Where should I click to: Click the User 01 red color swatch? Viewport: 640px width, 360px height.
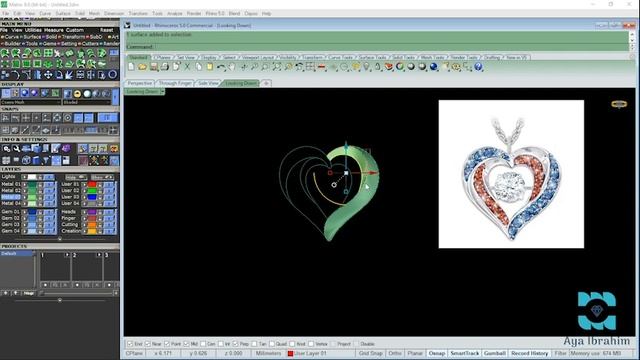(x=92, y=184)
